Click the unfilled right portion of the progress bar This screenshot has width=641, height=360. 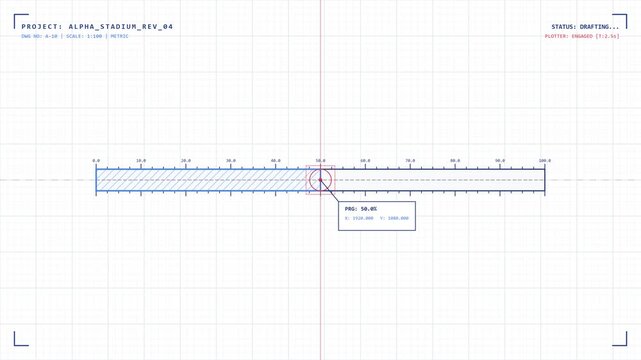click(433, 180)
